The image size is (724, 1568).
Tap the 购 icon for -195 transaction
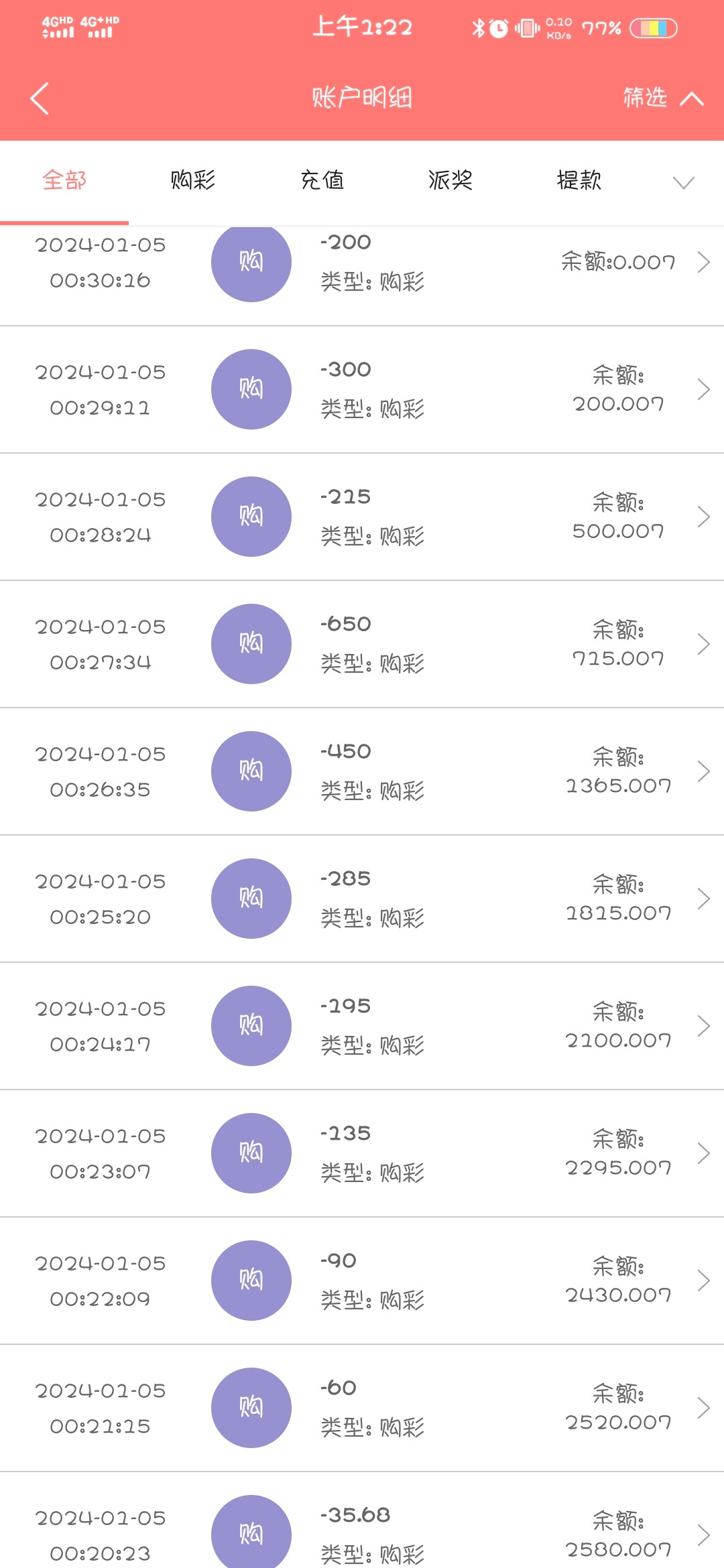click(x=251, y=1026)
